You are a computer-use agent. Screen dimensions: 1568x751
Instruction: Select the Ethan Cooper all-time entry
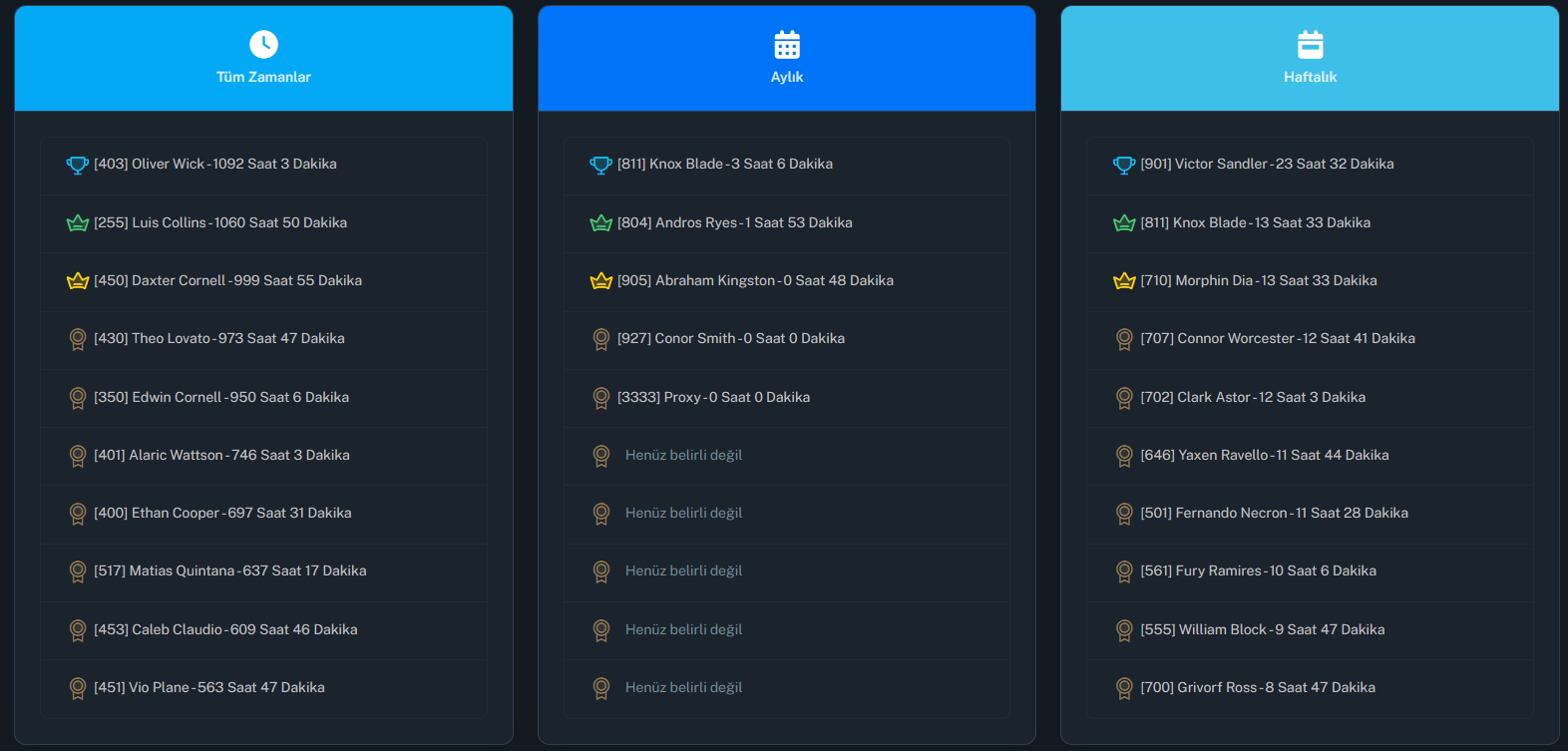[x=222, y=514]
